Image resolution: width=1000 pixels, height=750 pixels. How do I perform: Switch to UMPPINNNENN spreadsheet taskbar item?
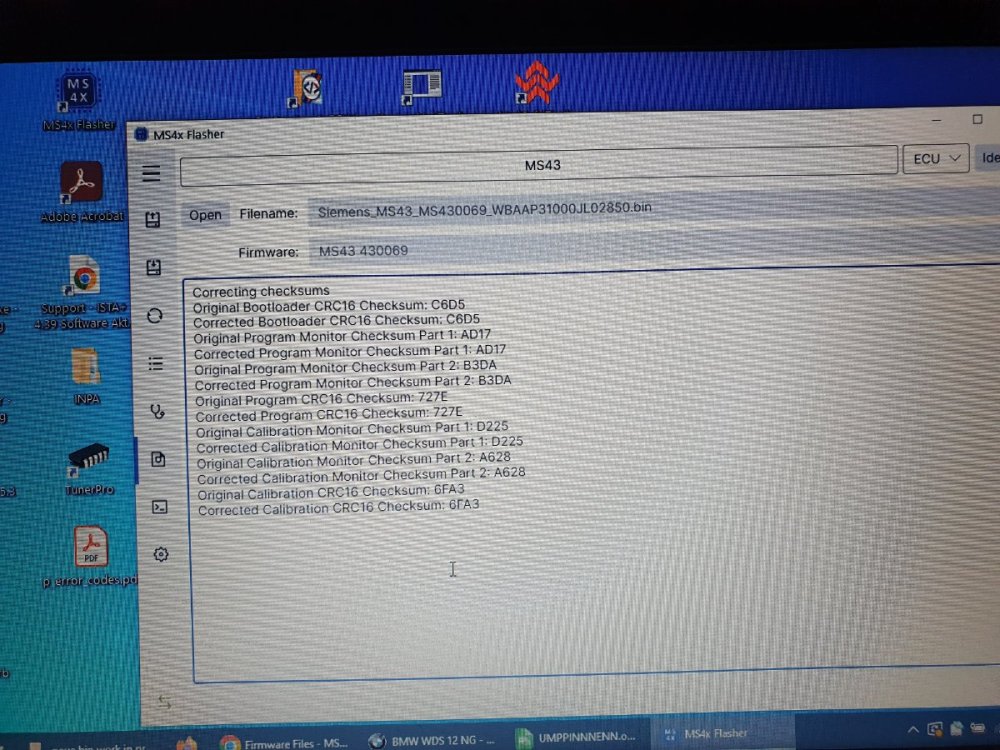[577, 738]
